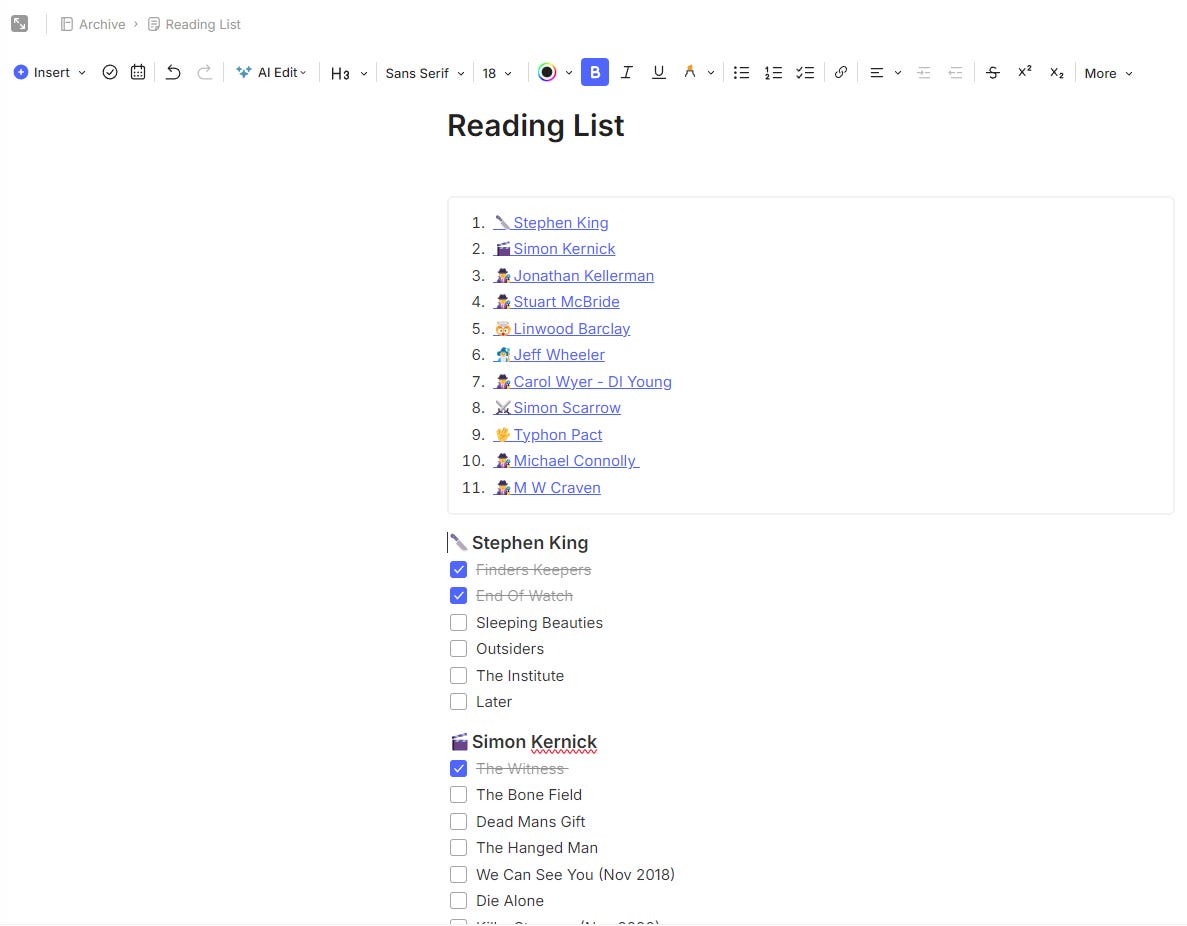This screenshot has width=1187, height=926.
Task: Click the text highlight color icon
Action: click(690, 73)
